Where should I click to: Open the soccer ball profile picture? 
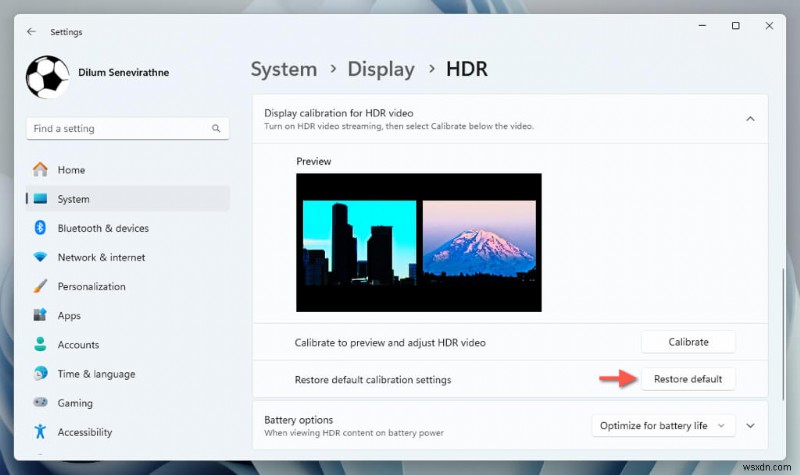(47, 77)
